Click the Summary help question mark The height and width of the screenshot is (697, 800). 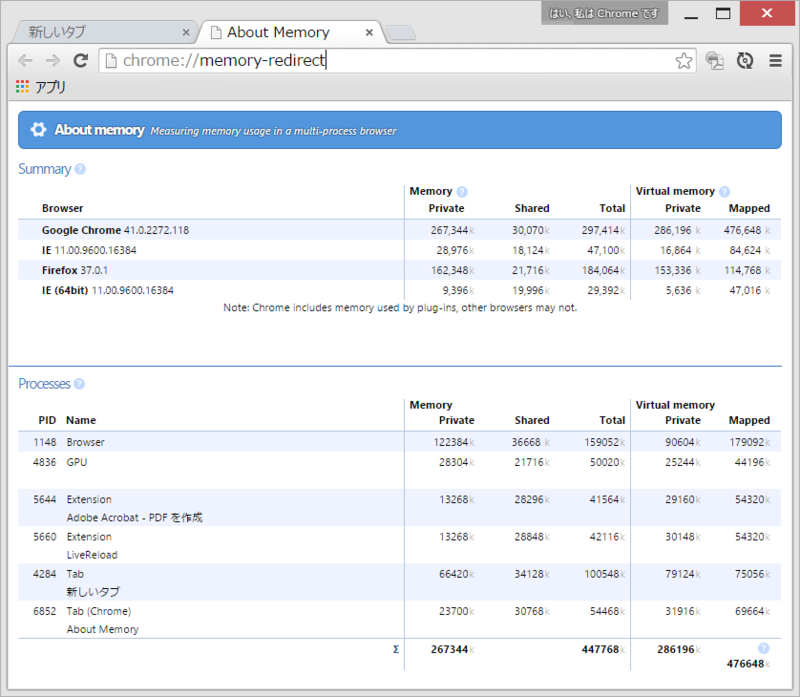pos(80,169)
